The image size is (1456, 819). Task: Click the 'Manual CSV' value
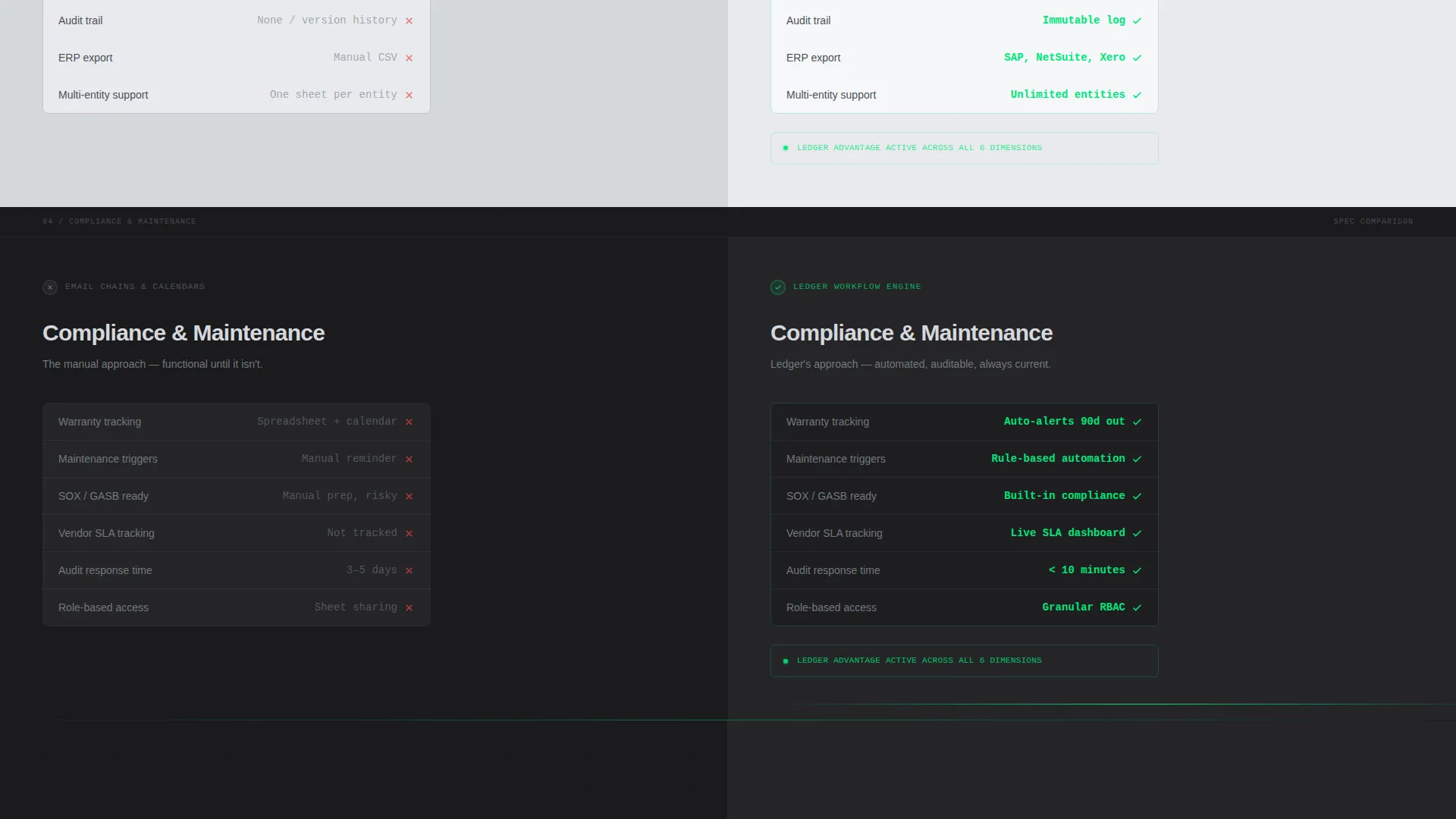365,57
